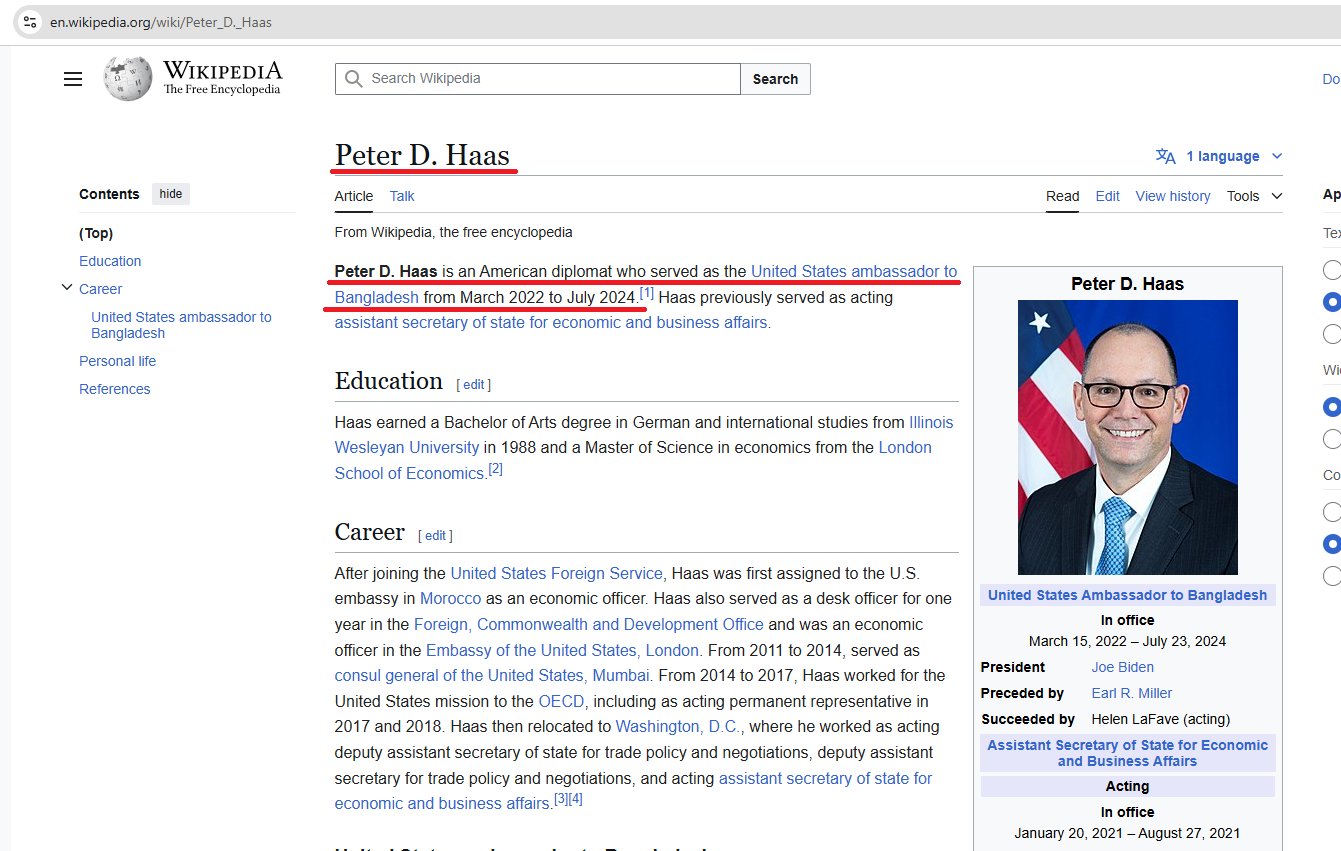This screenshot has height=851, width=1341.
Task: Open the Earl R. Miller infobox link
Action: 1132,693
